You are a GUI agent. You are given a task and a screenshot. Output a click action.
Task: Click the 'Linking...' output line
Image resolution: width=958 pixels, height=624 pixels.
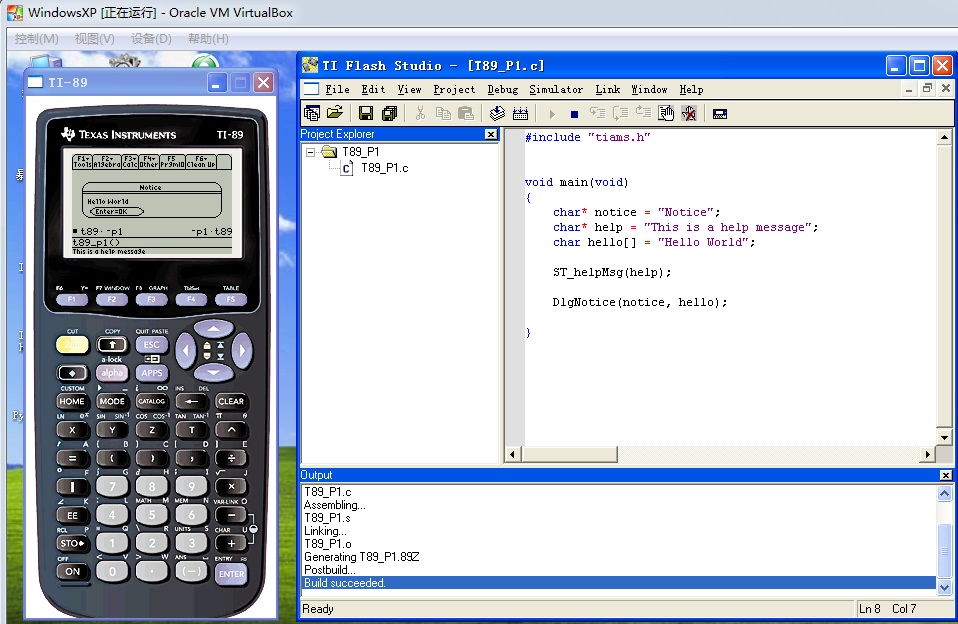pyautogui.click(x=325, y=530)
